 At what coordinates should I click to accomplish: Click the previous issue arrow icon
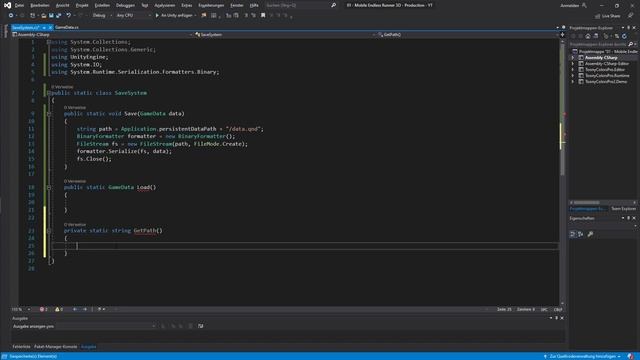pos(75,309)
